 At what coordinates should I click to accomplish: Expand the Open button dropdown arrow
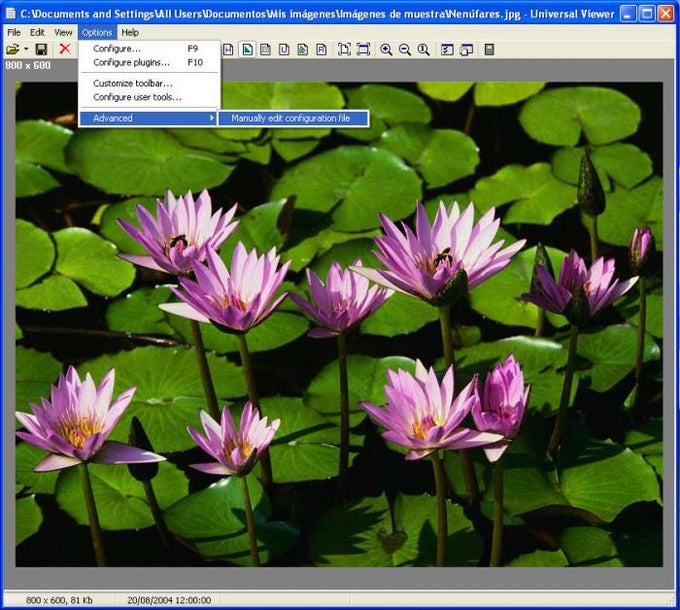click(26, 49)
